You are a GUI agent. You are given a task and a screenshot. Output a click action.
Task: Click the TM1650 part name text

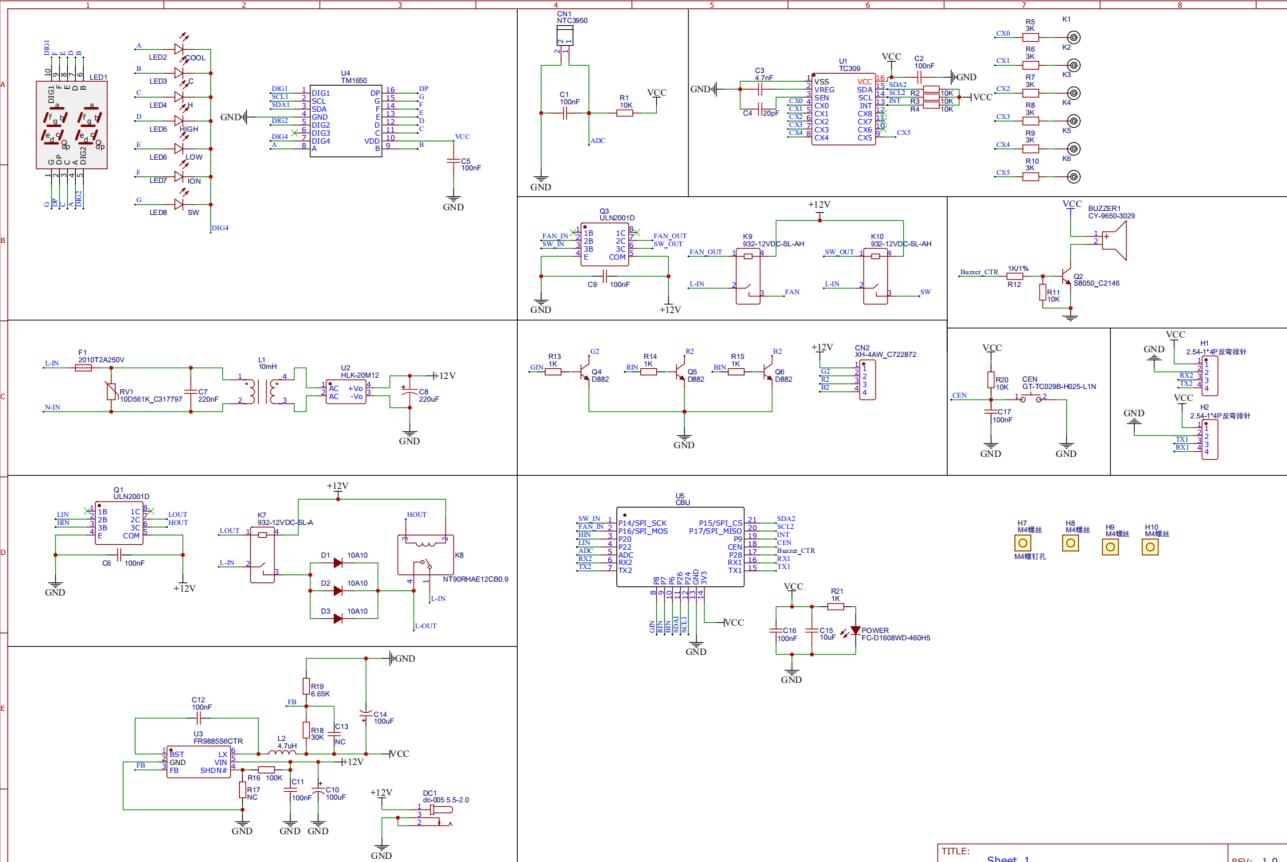(x=353, y=80)
